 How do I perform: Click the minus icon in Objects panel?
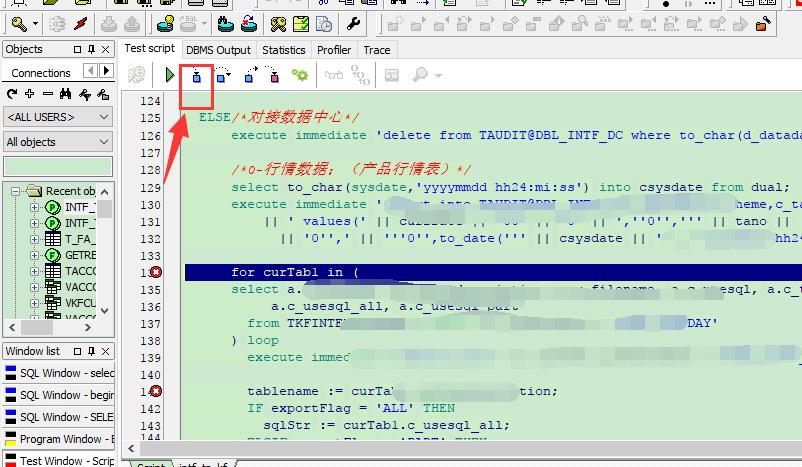[x=48, y=94]
